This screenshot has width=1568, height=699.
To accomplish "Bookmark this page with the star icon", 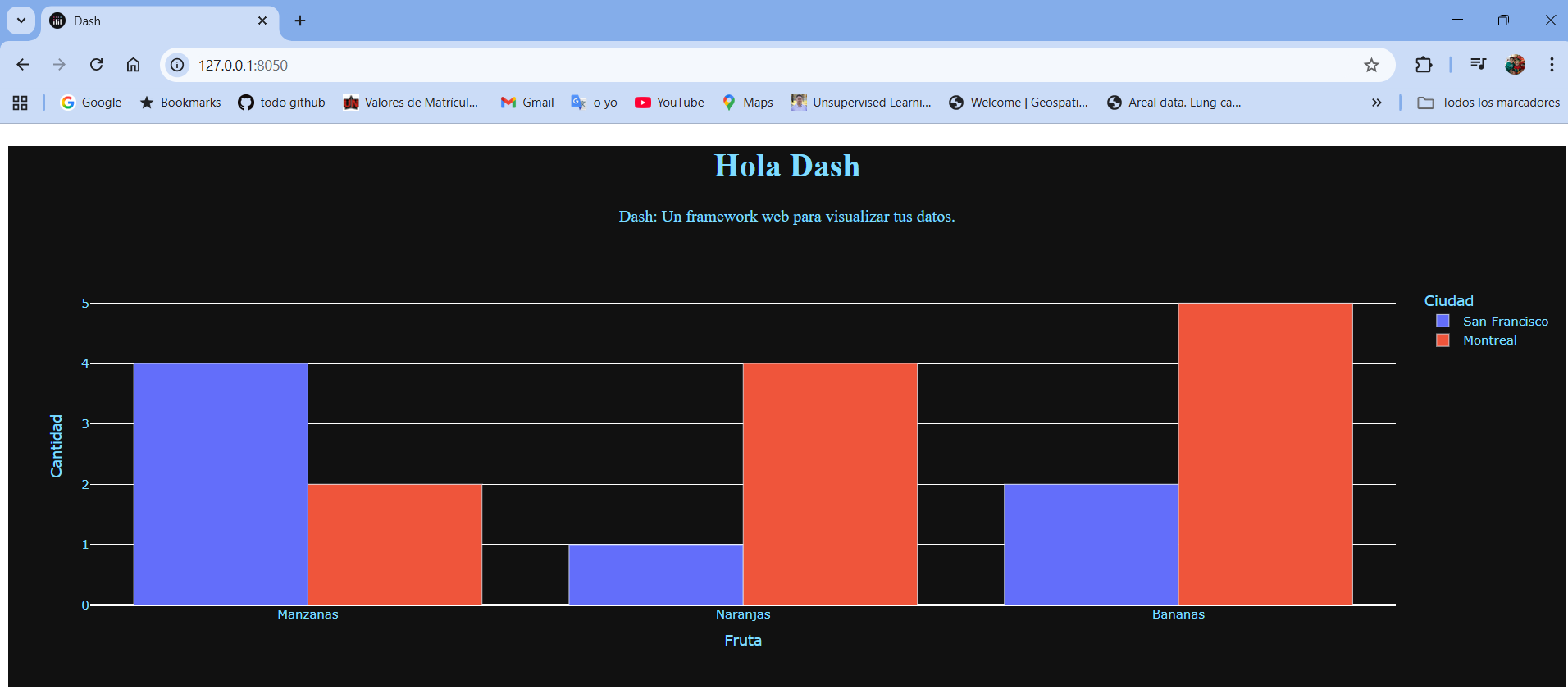I will point(1371,65).
